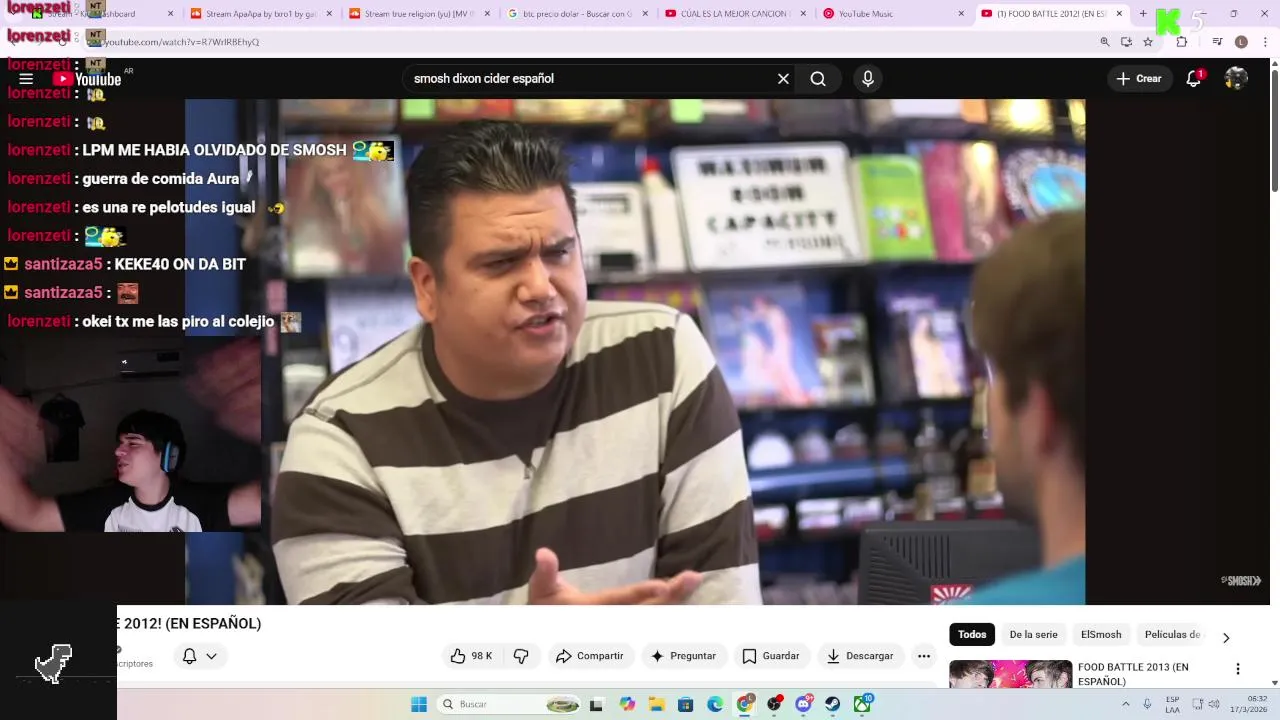1280x720 pixels.
Task: Switch to CUAL ES LA MEJOR CANCION tab
Action: pos(733,14)
